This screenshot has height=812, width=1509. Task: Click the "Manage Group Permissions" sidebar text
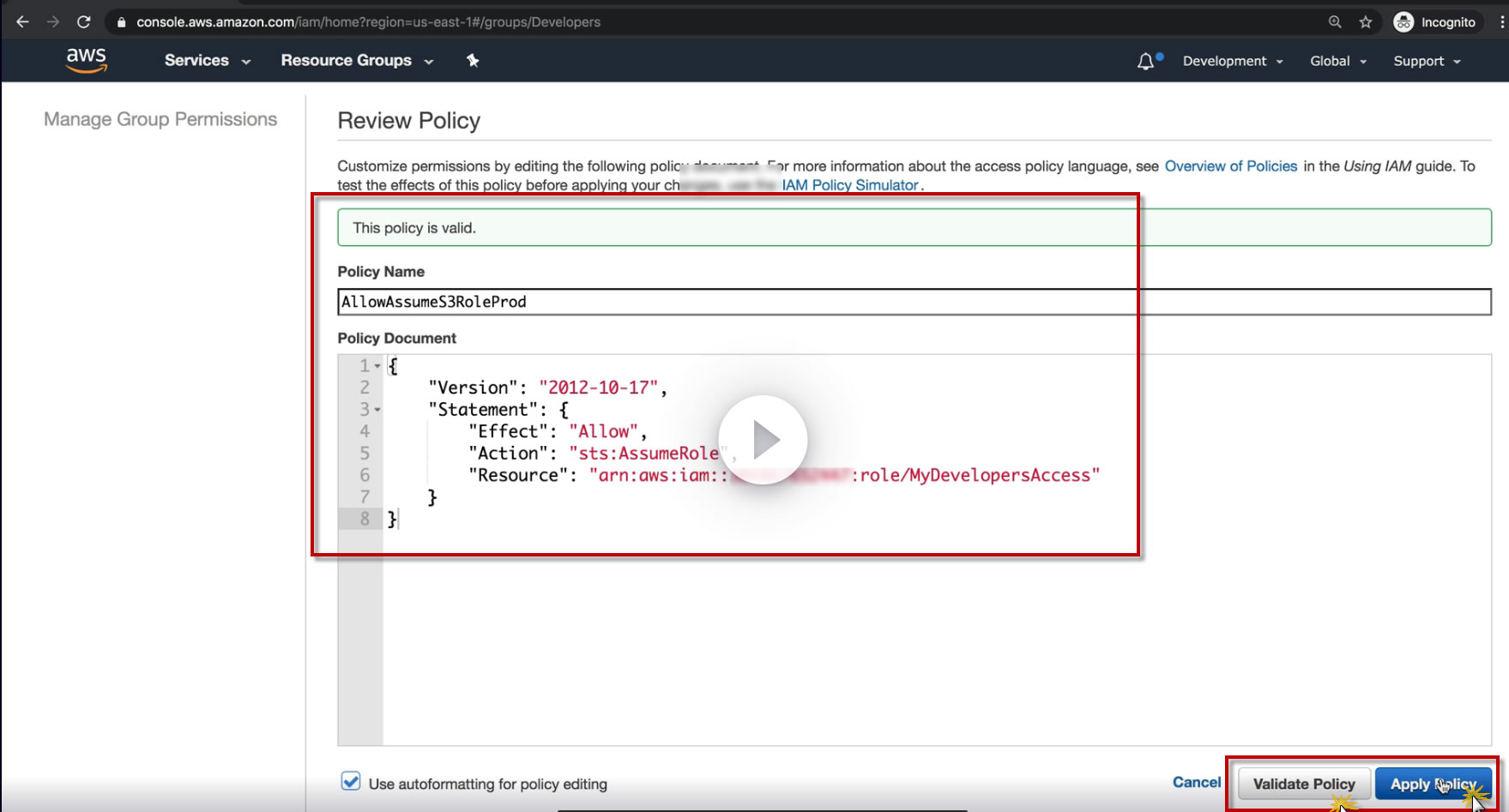160,119
